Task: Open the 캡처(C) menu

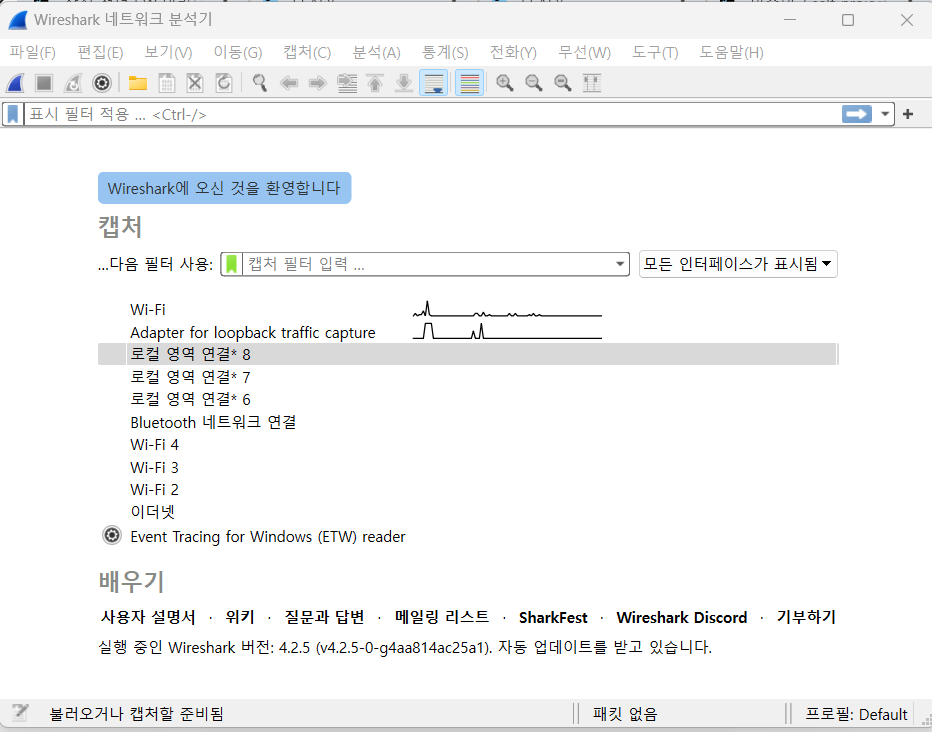Action: pos(307,53)
